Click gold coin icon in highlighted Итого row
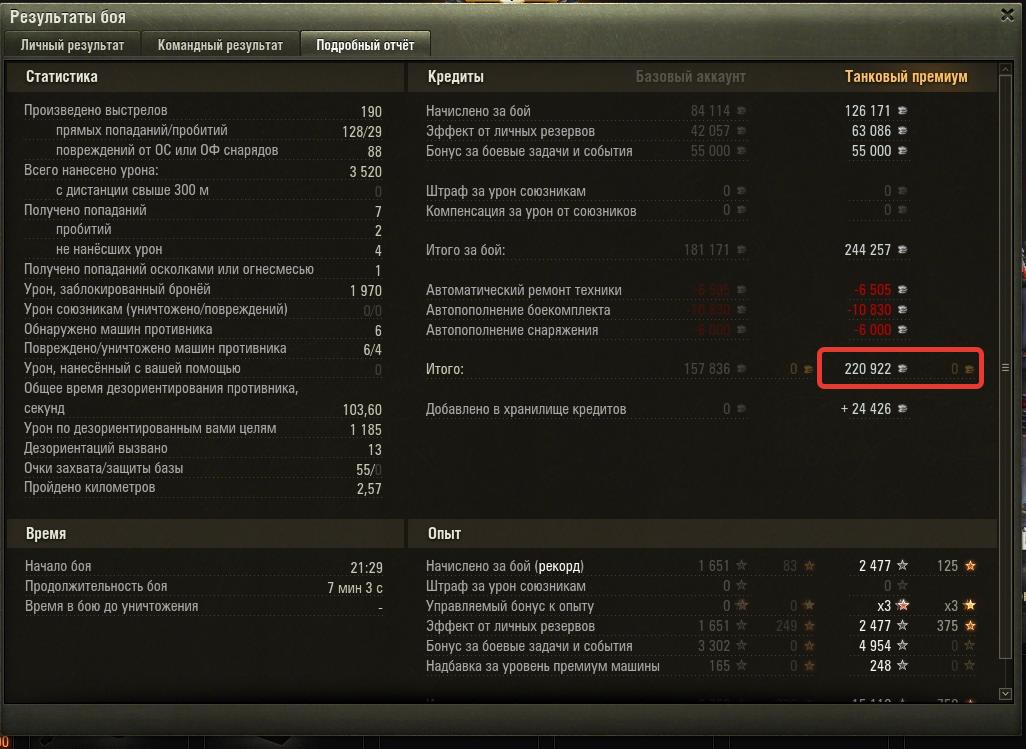The image size is (1026, 749). [969, 369]
